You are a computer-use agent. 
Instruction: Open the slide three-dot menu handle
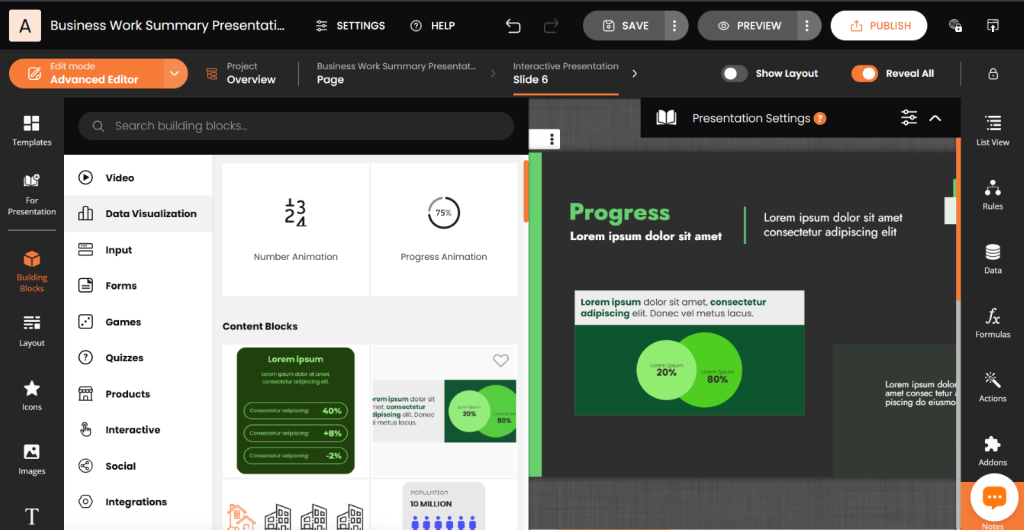pos(552,139)
